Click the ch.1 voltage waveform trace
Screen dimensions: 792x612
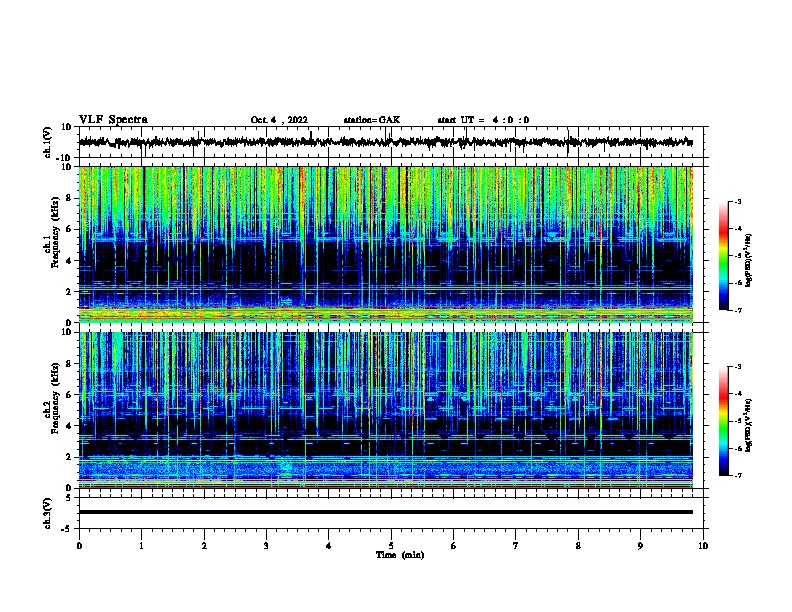point(386,142)
